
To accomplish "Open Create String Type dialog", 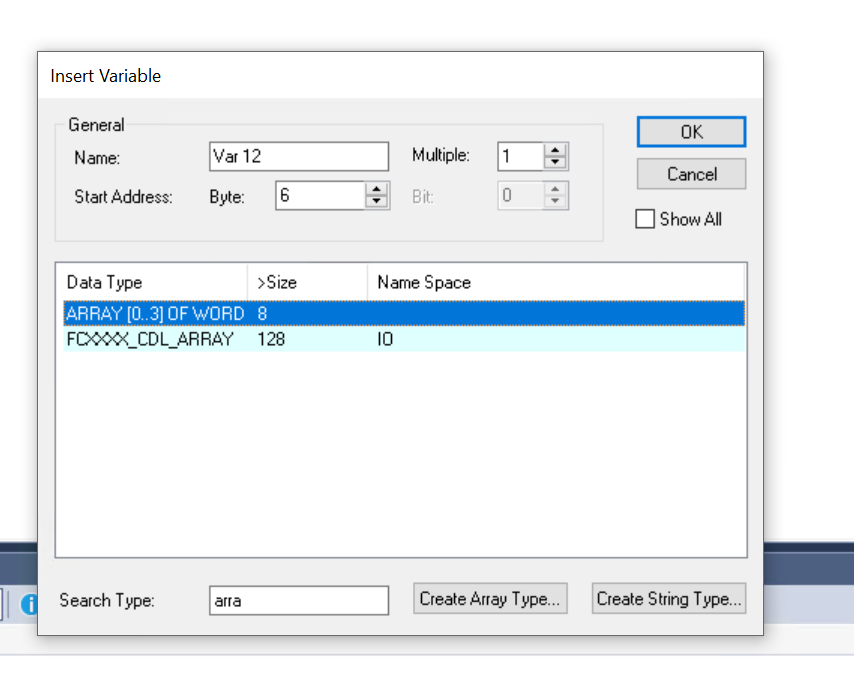I will (x=669, y=599).
